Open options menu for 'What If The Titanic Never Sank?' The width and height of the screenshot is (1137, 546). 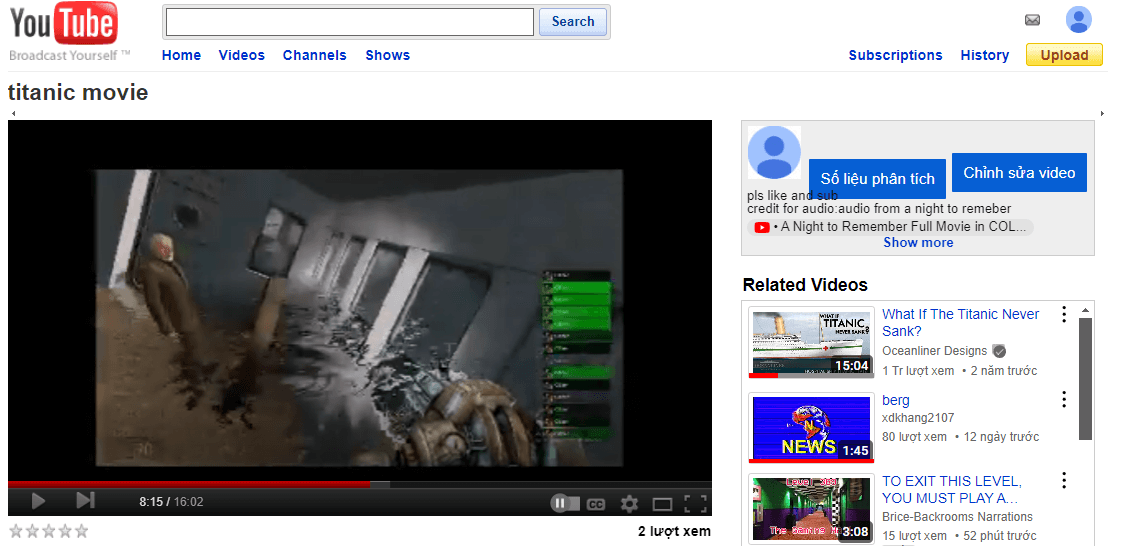pyautogui.click(x=1064, y=314)
